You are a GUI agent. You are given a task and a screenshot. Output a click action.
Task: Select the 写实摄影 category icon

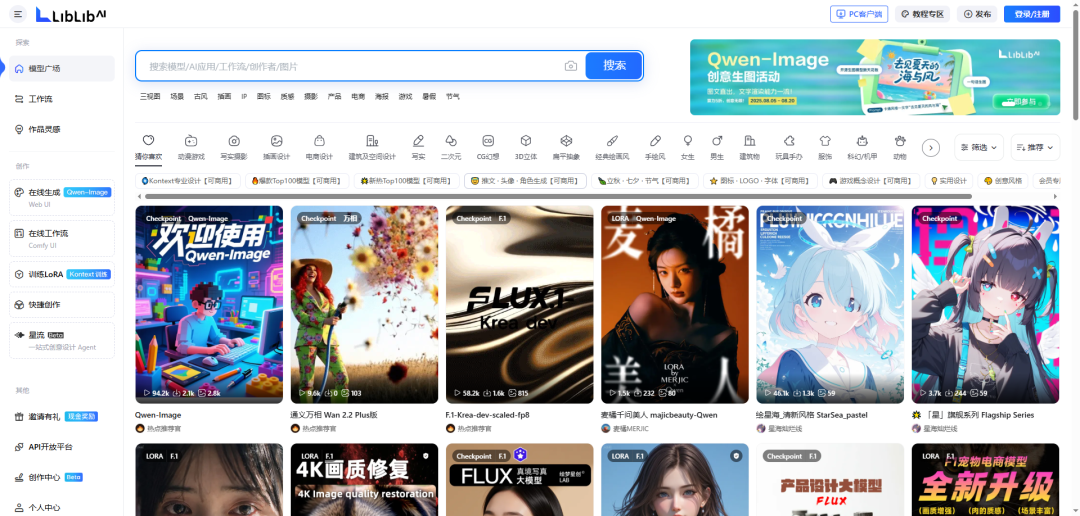coord(234,141)
